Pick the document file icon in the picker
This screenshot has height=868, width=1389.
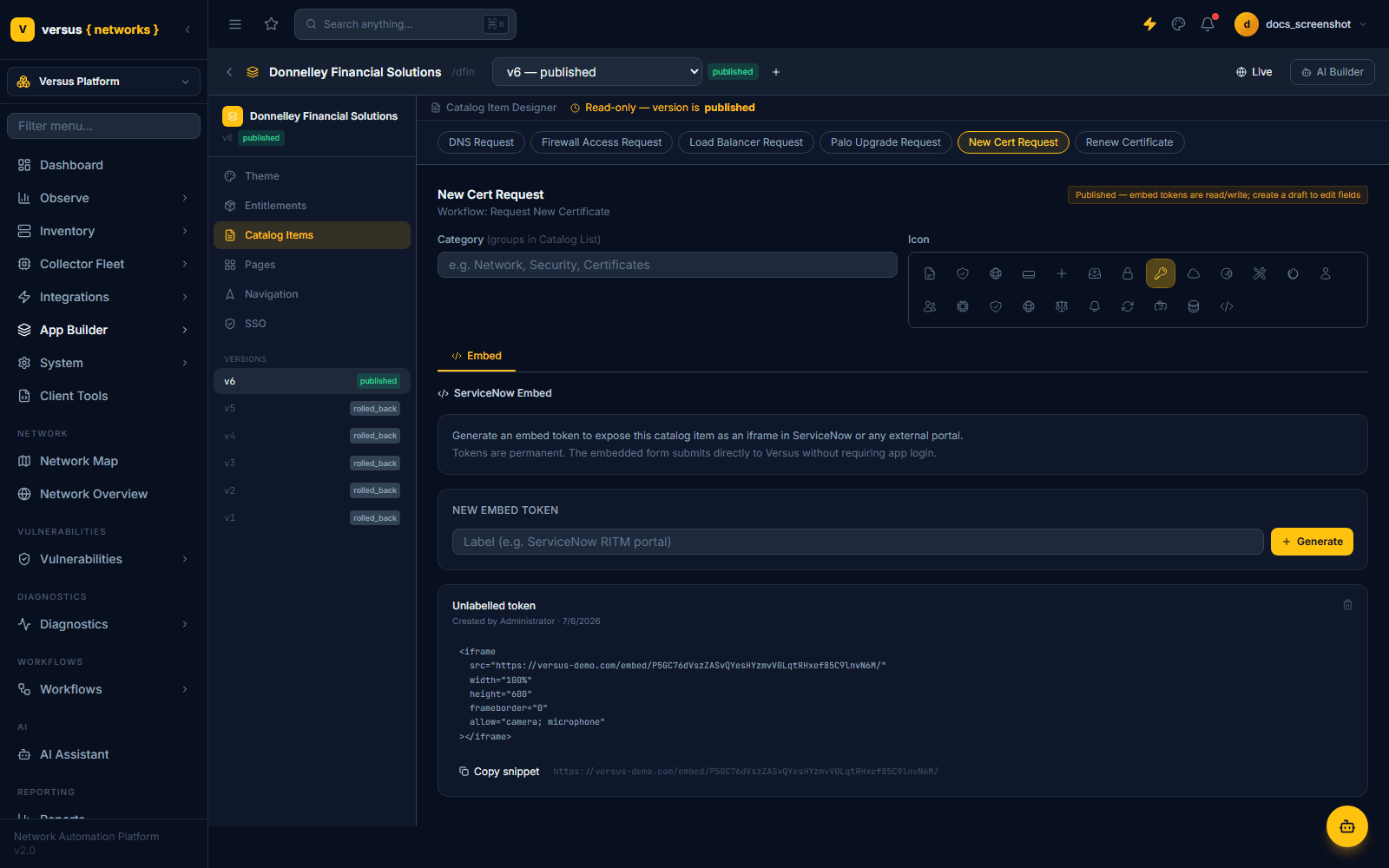coord(930,273)
